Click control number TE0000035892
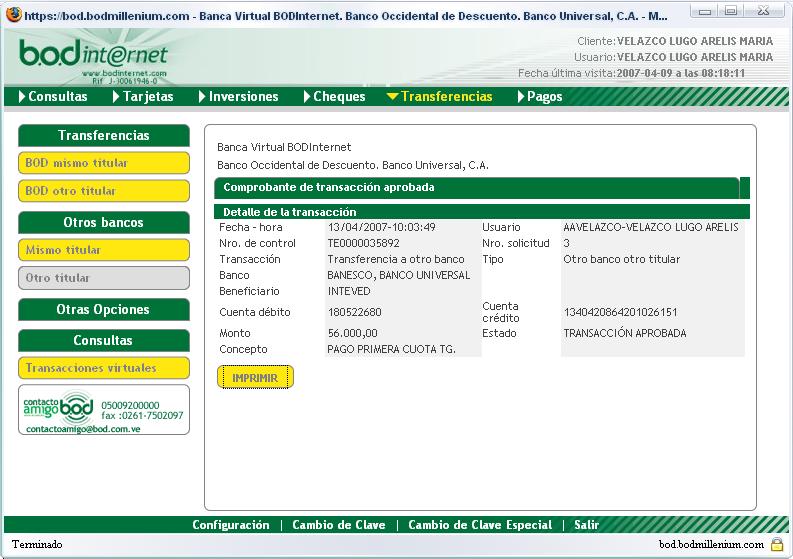 point(364,243)
